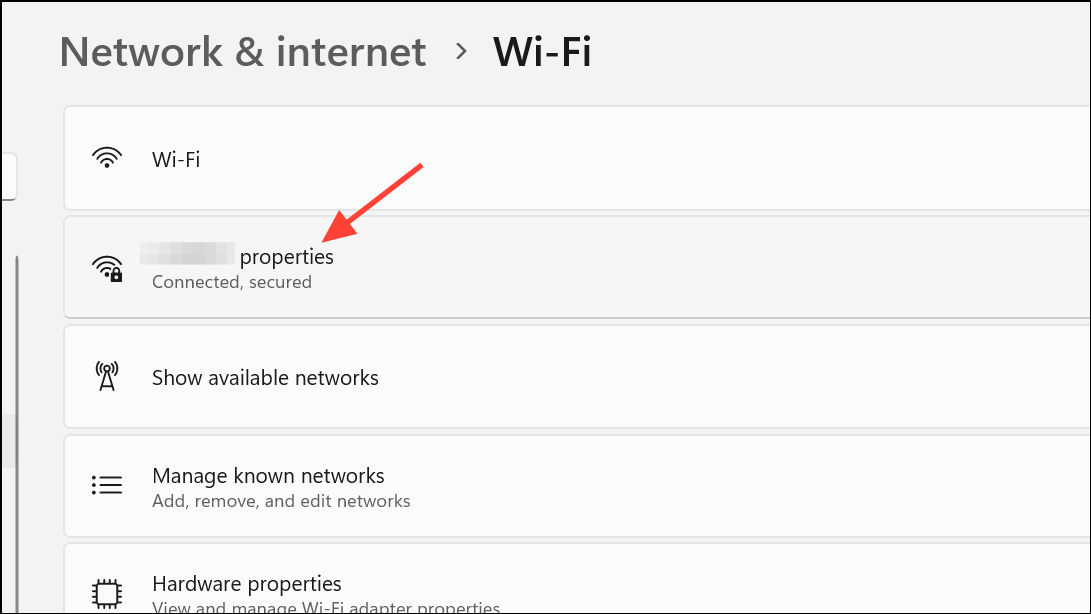Select Wi-Fi in the breadcrumb navigation
This screenshot has width=1091, height=614.
click(x=542, y=52)
